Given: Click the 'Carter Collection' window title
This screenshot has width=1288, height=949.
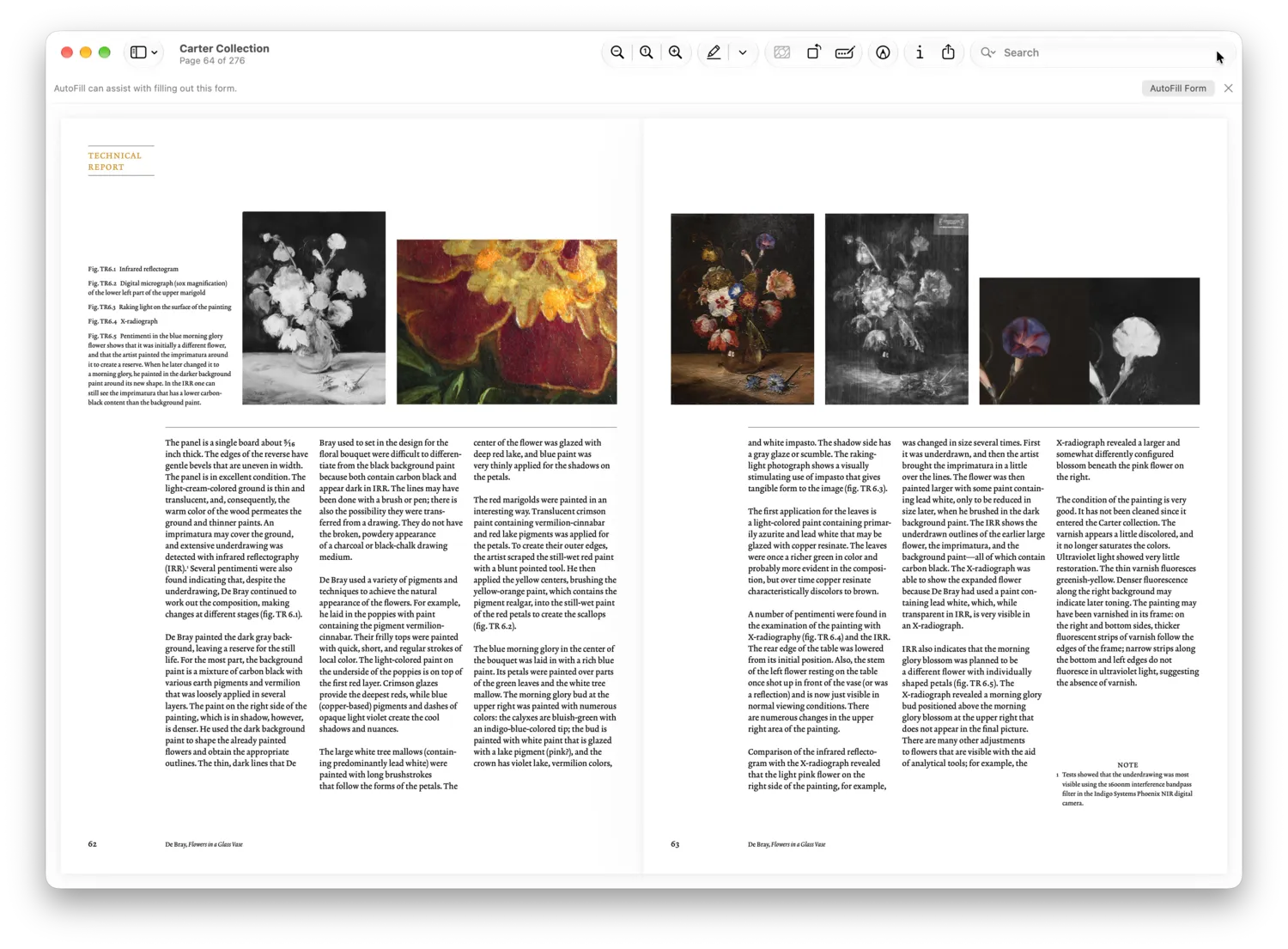Looking at the screenshot, I should tap(224, 48).
